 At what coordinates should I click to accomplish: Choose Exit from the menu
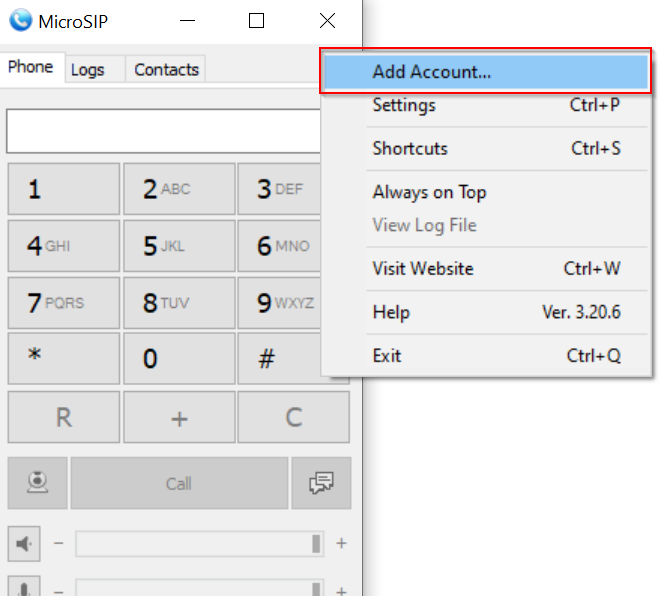pos(485,356)
